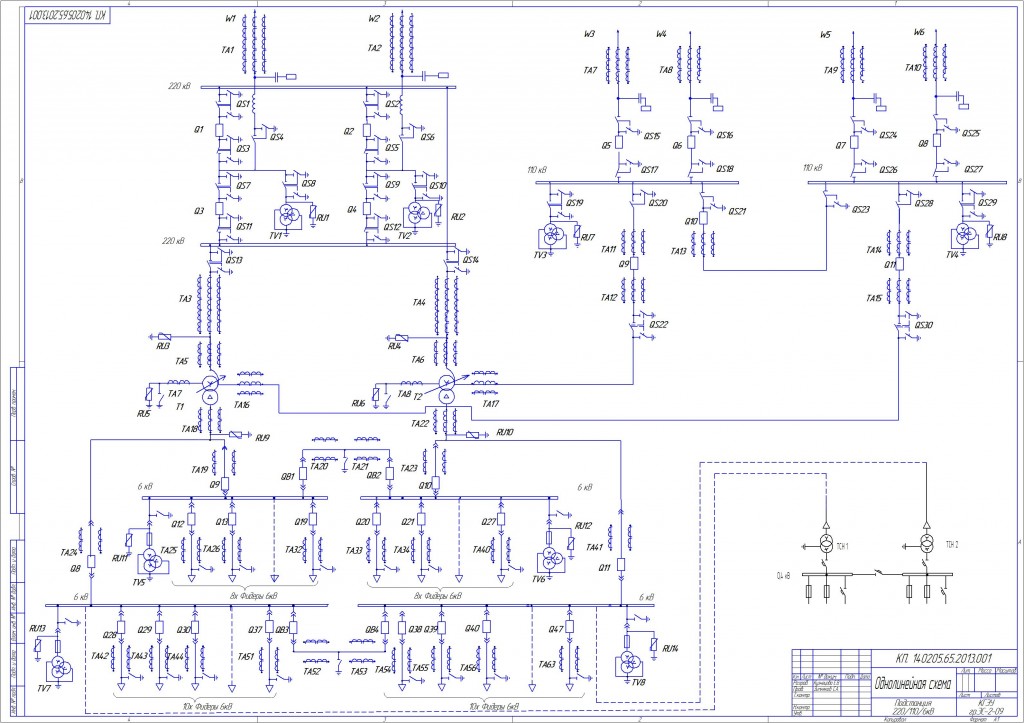Click the W3 line label
This screenshot has height=723, width=1024.
[589, 34]
